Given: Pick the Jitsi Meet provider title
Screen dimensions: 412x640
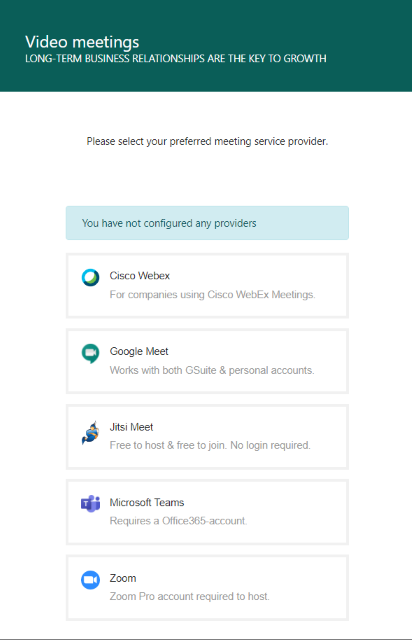Looking at the screenshot, I should pyautogui.click(x=131, y=427).
